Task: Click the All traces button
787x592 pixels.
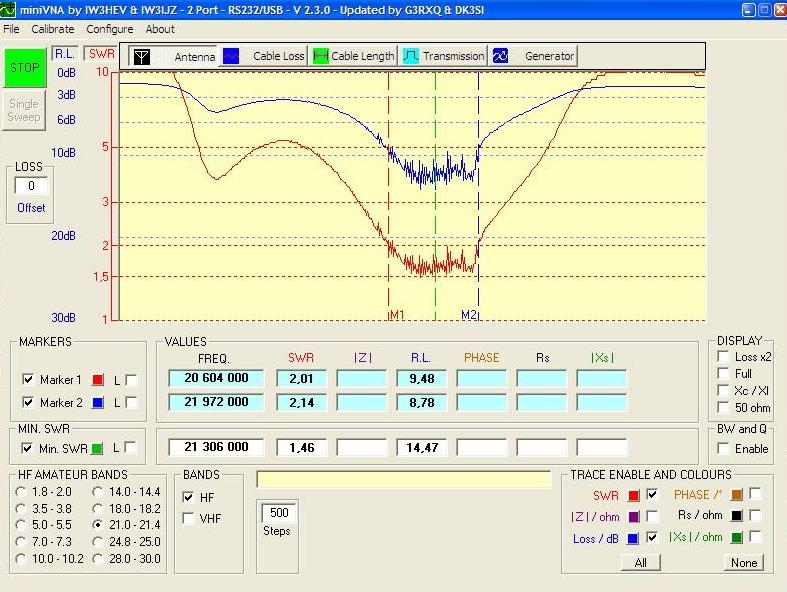Action: pos(640,563)
